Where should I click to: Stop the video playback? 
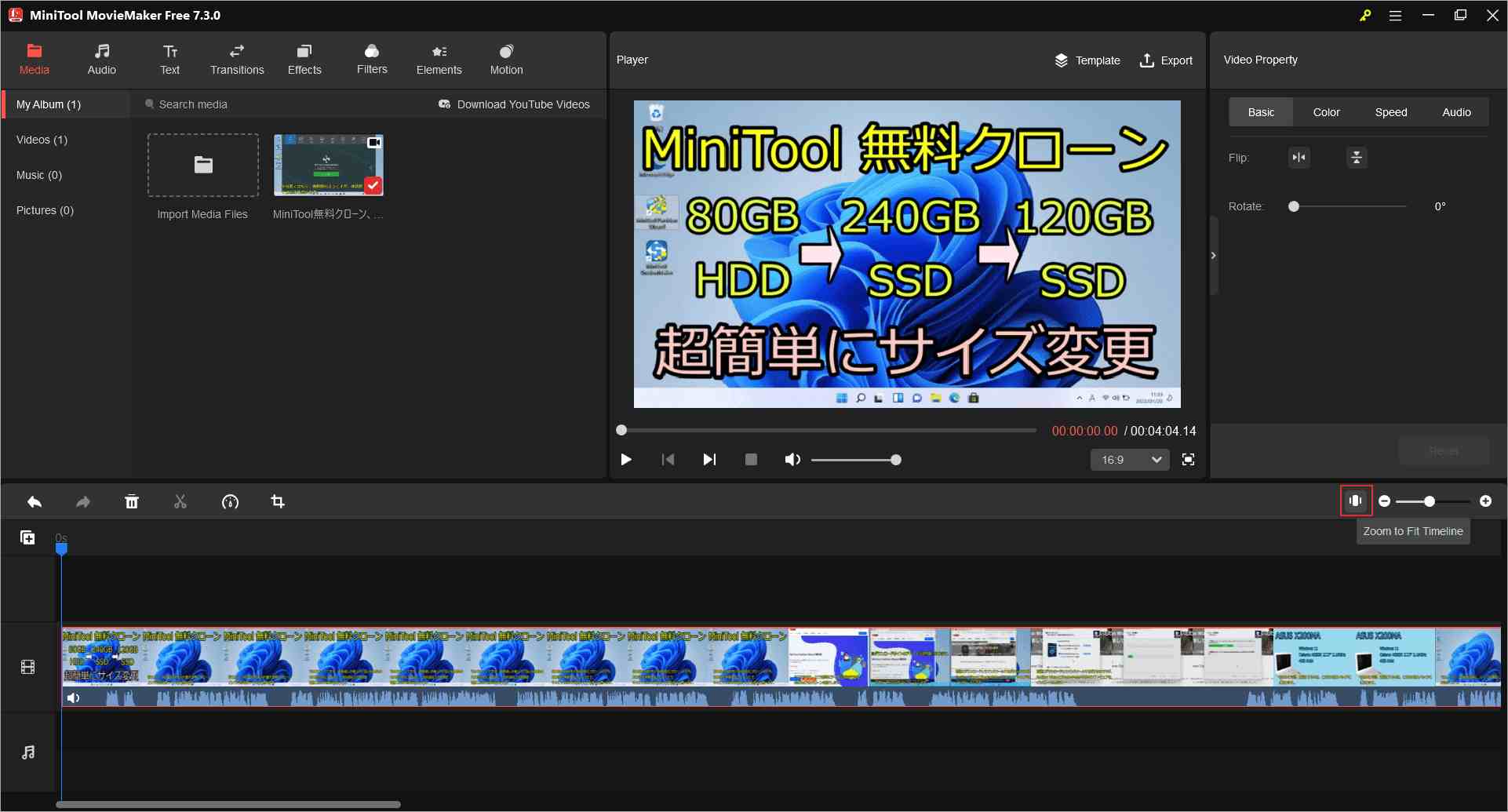coord(751,460)
